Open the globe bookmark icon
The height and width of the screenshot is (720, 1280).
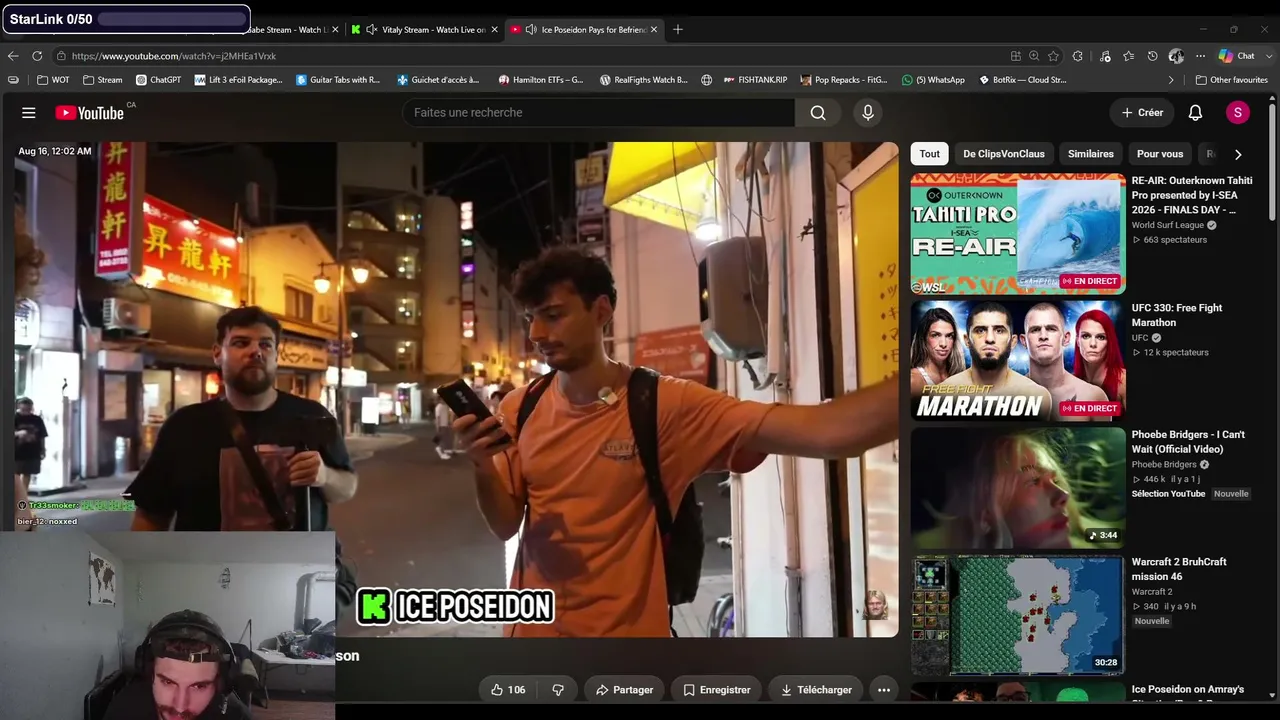coord(707,80)
